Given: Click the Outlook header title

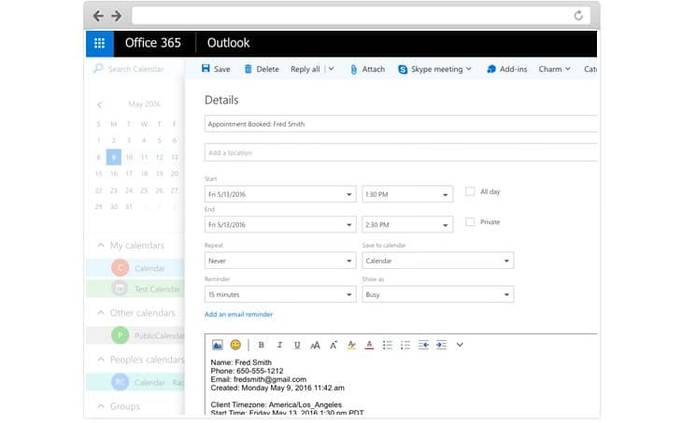Looking at the screenshot, I should [228, 43].
